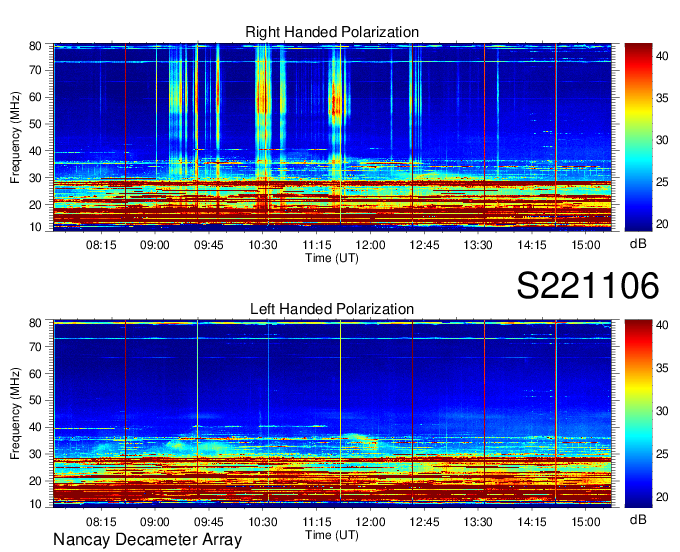Image resolution: width=680 pixels, height=552 pixels.
Task: Click the 10:30 time tick on the upper plot
Action: click(263, 245)
